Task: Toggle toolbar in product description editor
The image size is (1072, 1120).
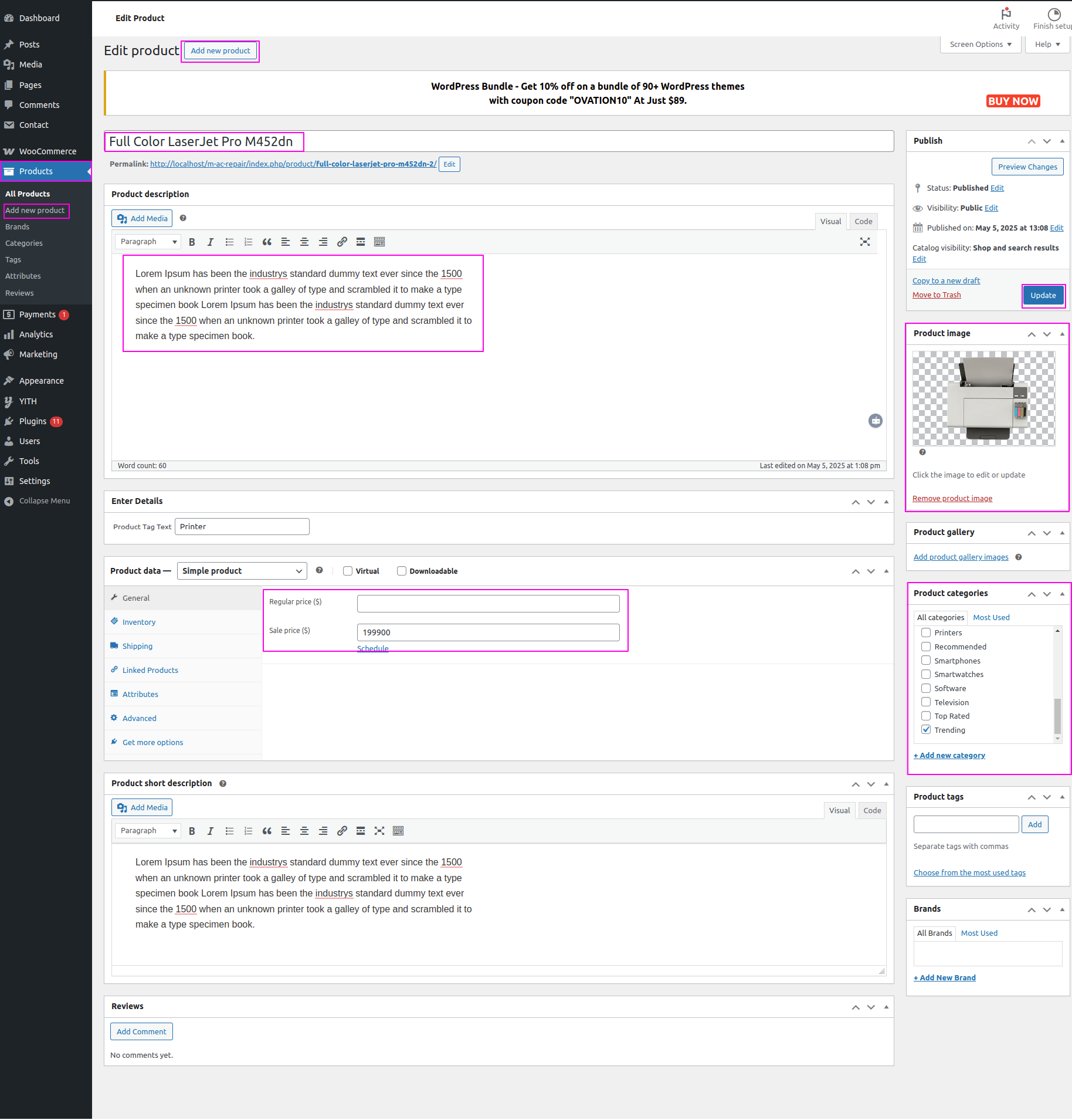Action: 379,242
